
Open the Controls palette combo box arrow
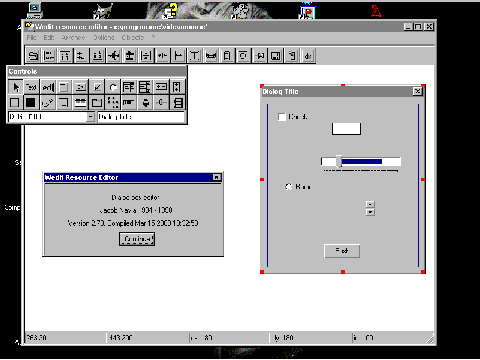(90, 117)
